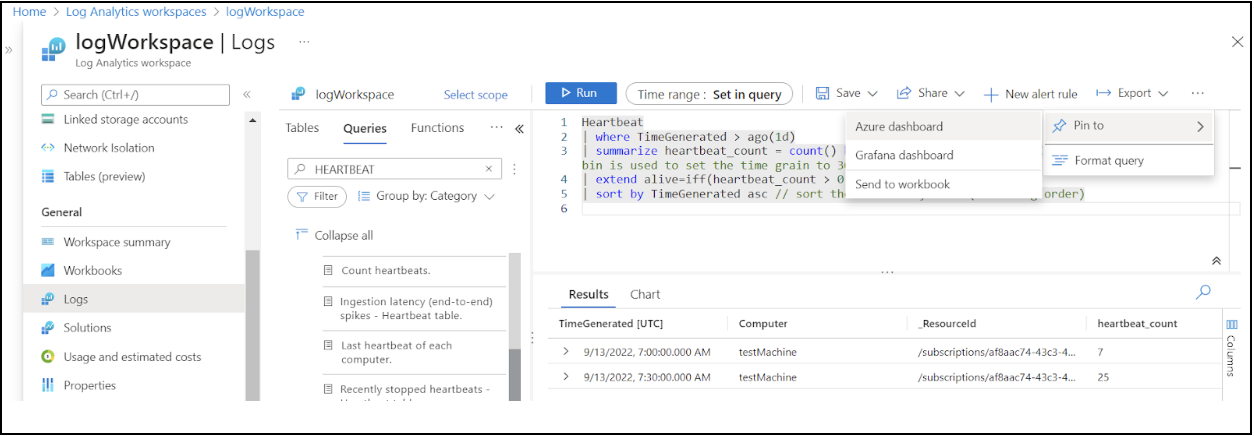Expand the portal side menu chevron
Image resolution: width=1254 pixels, height=436 pixels.
click(x=9, y=49)
